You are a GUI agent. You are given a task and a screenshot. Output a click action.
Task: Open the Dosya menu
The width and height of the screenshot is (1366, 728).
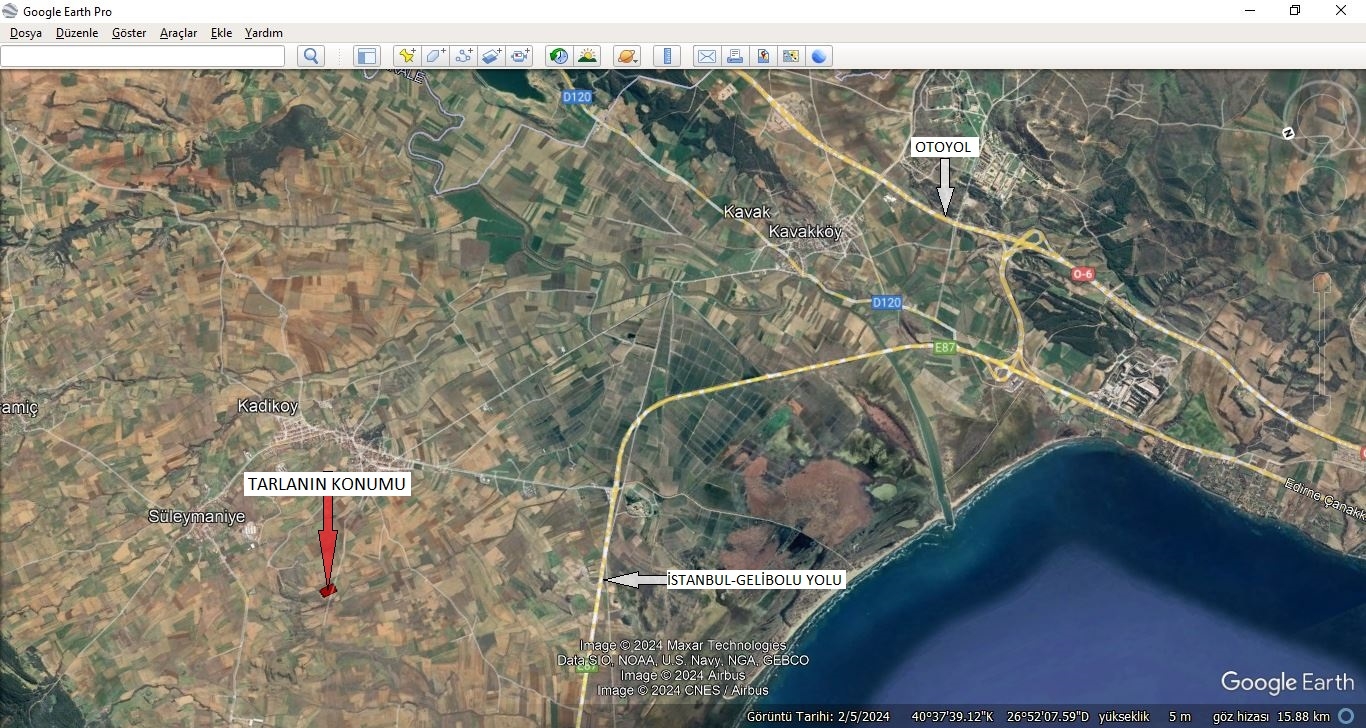click(26, 33)
